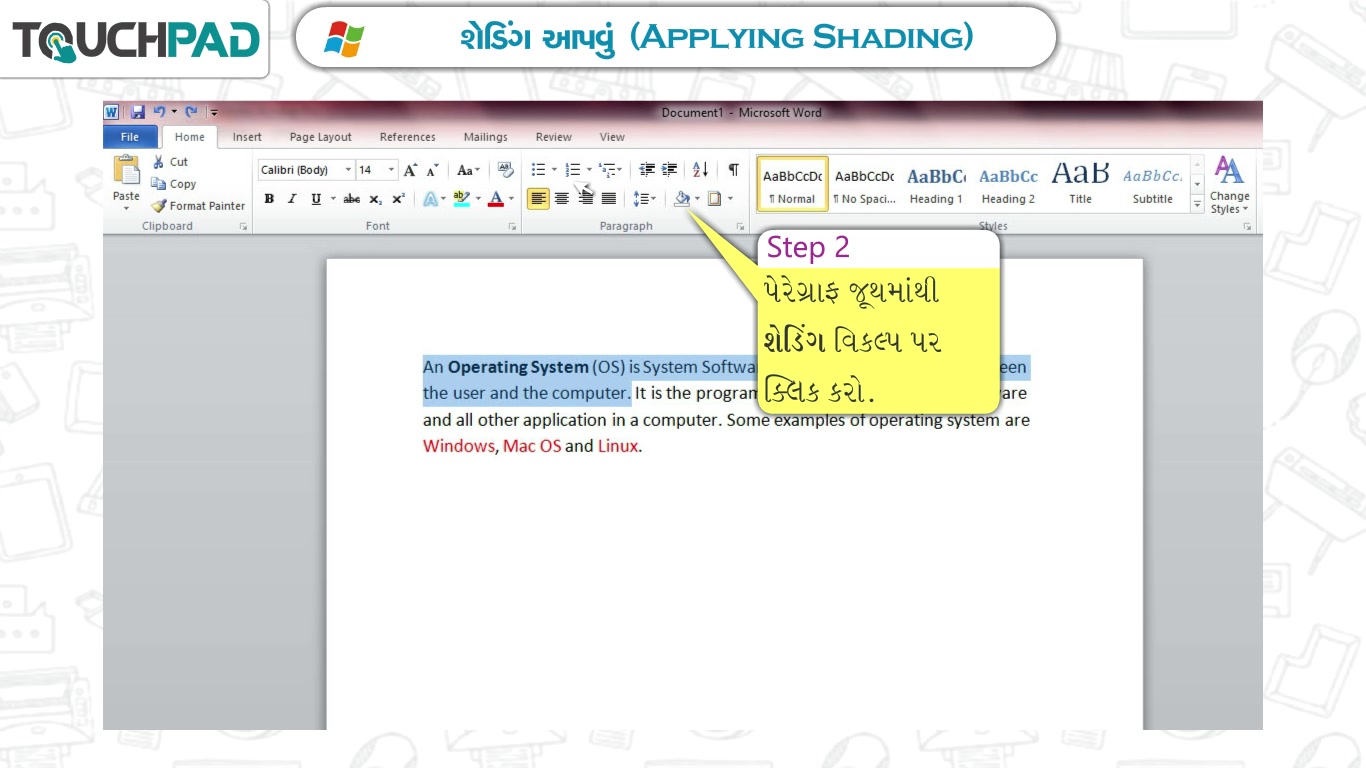Click the Shrink Font icon
1366x768 pixels.
(432, 170)
